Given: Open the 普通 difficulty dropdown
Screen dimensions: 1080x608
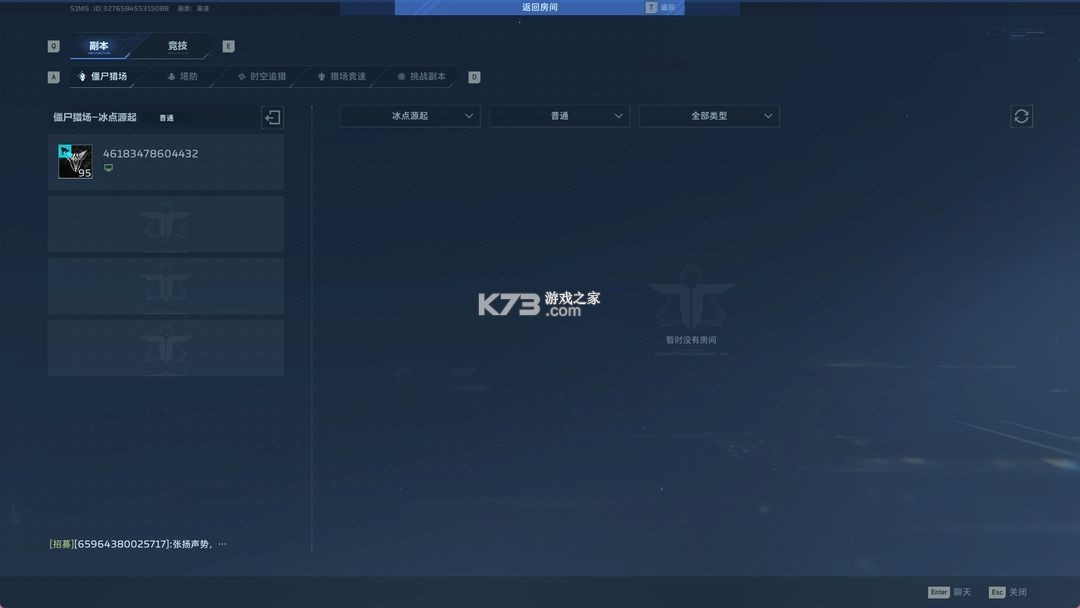Looking at the screenshot, I should tap(559, 115).
